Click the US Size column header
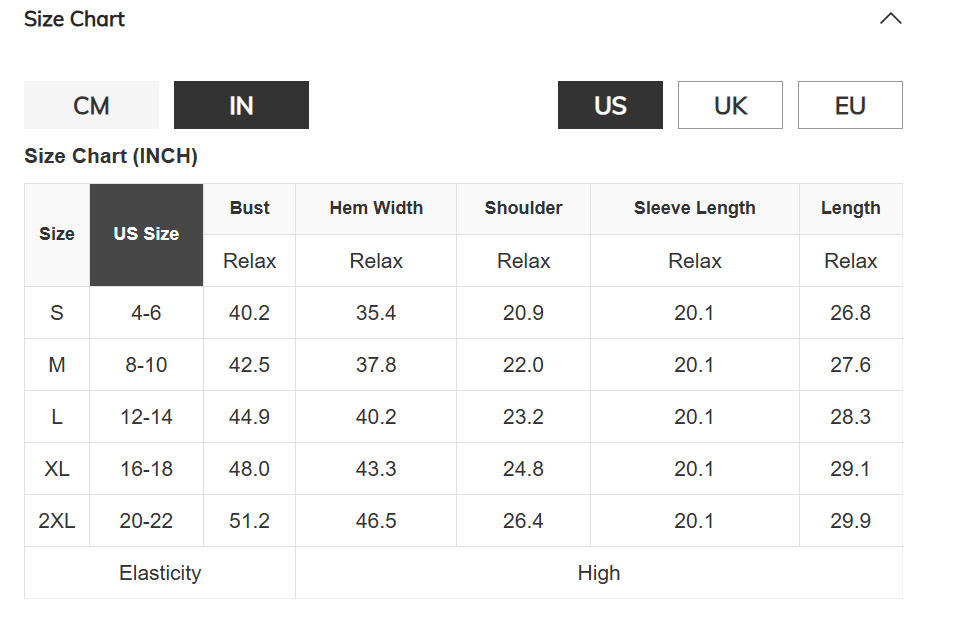 tap(146, 234)
